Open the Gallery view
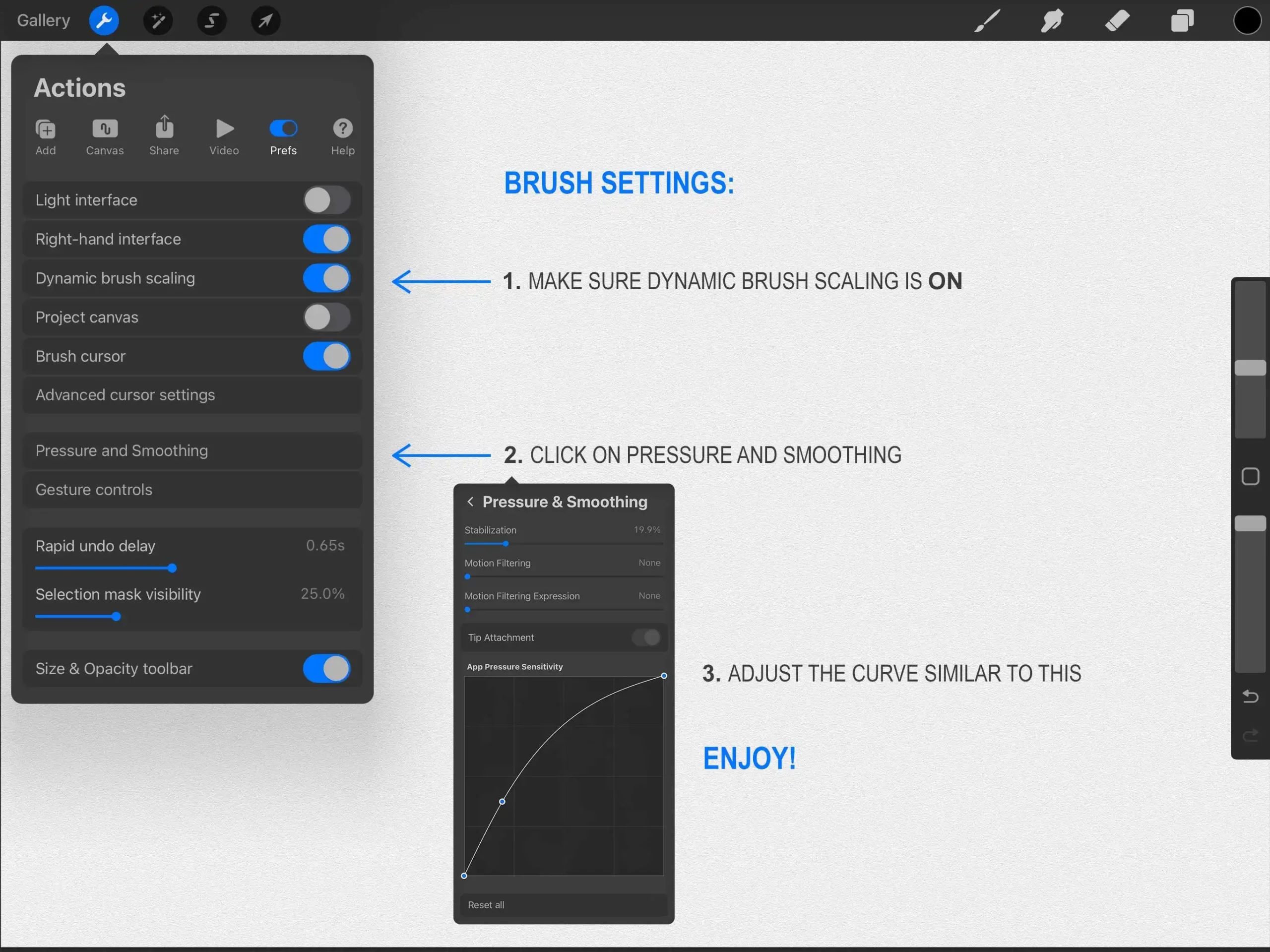The width and height of the screenshot is (1270, 952). pos(44,20)
